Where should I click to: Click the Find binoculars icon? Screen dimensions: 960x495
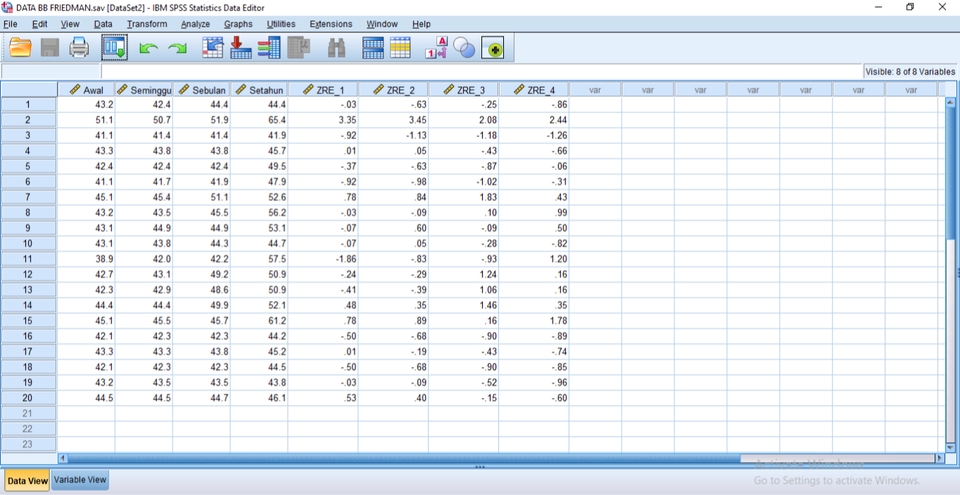[336, 48]
